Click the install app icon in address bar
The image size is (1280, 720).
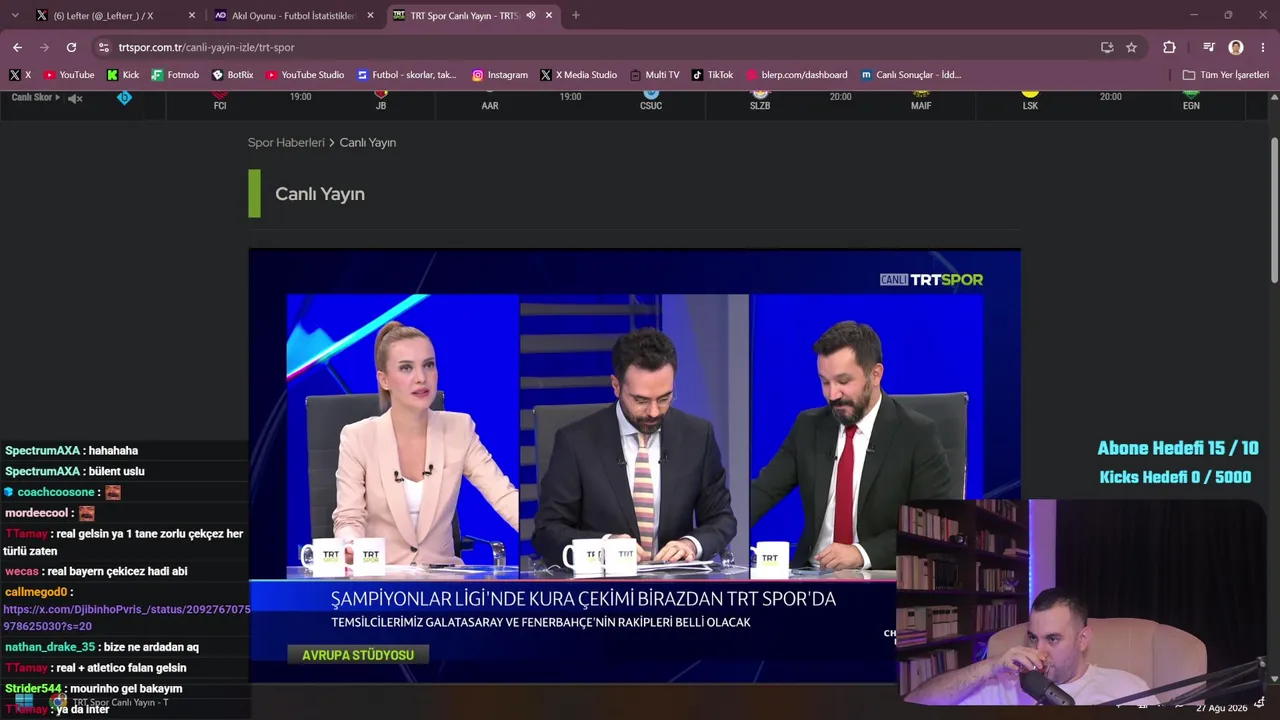(x=1107, y=47)
